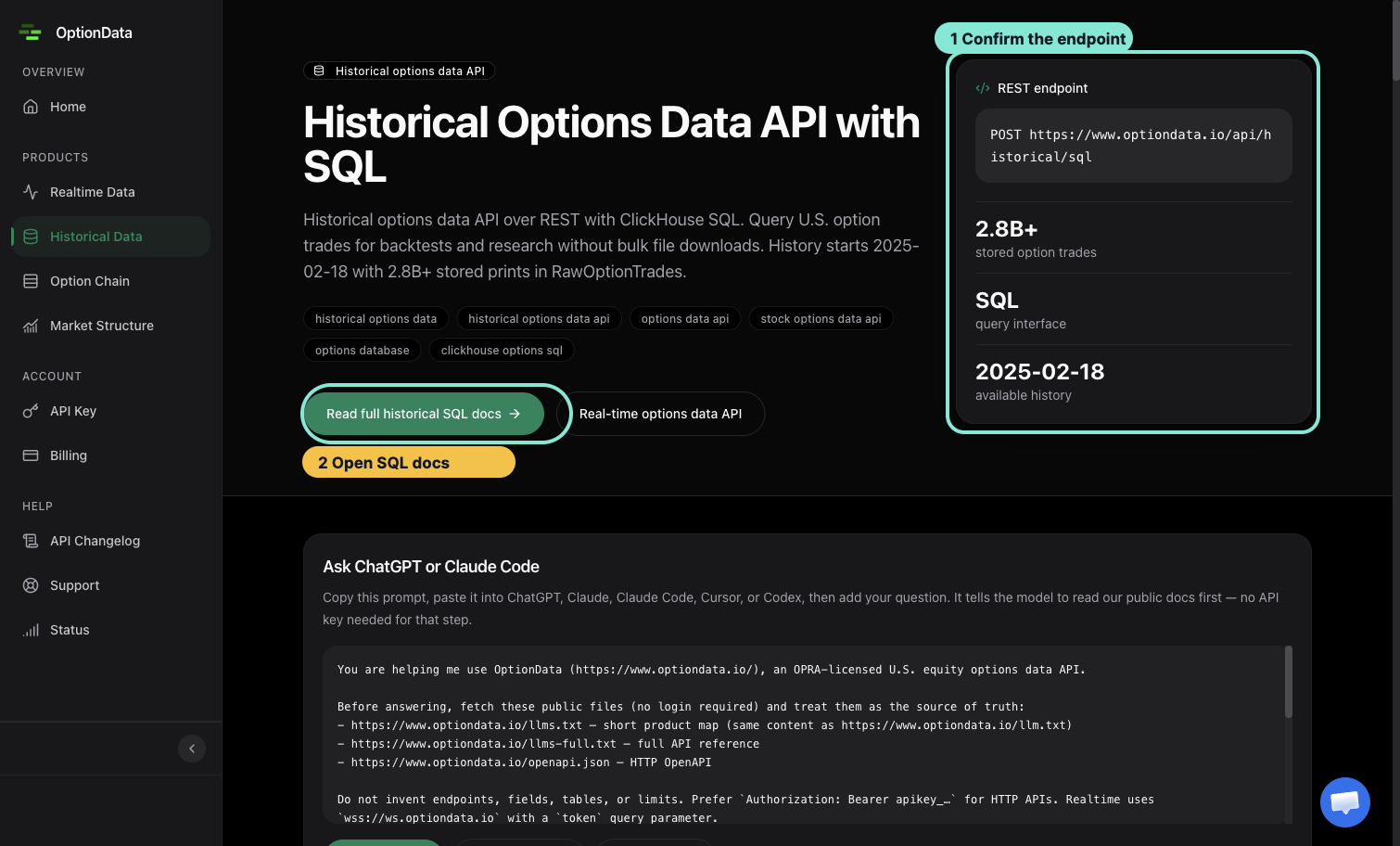Image resolution: width=1400 pixels, height=846 pixels.
Task: Navigate to Market Structure
Action: coord(110,326)
